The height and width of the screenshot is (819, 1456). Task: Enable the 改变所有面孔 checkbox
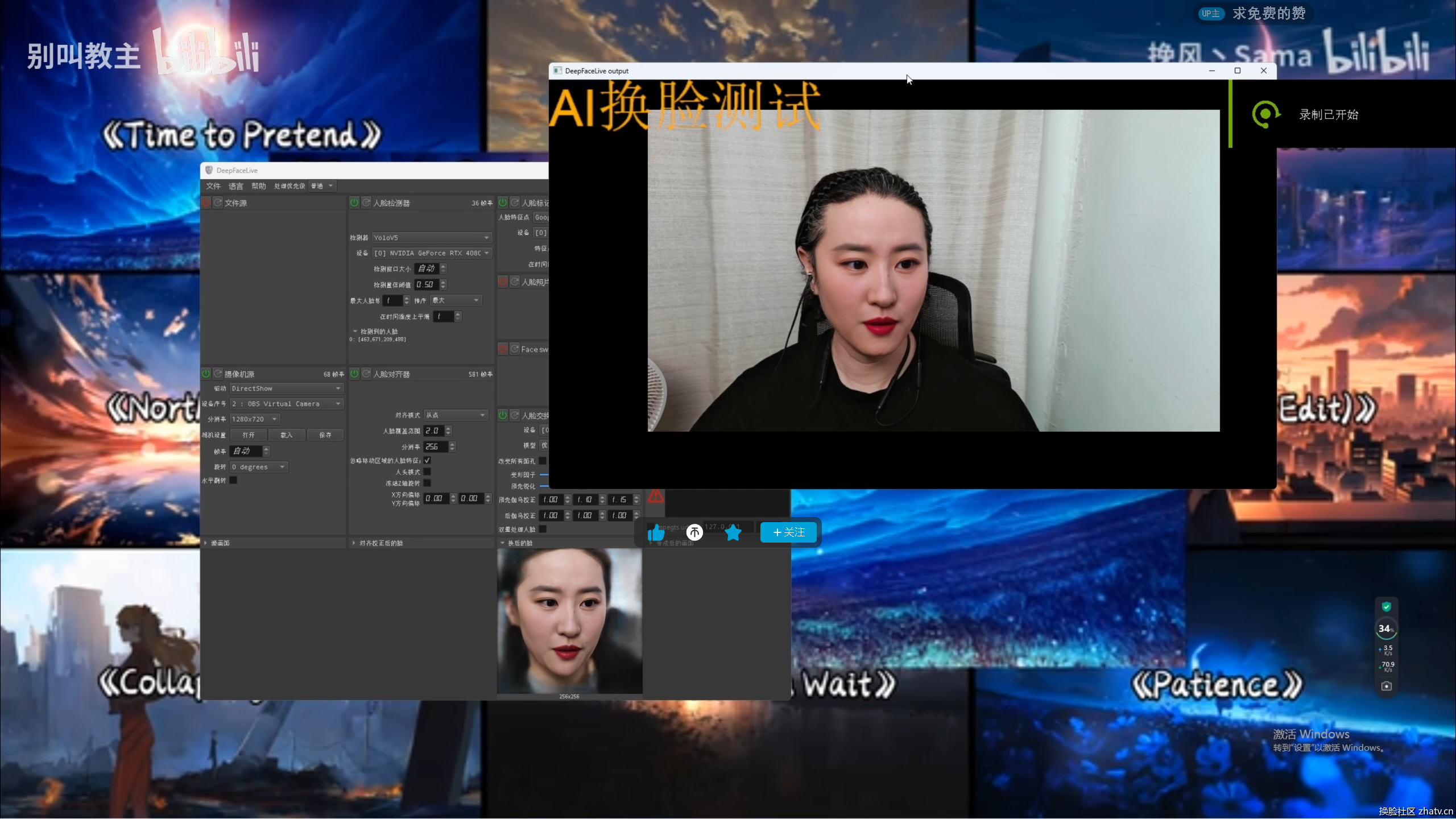(543, 461)
